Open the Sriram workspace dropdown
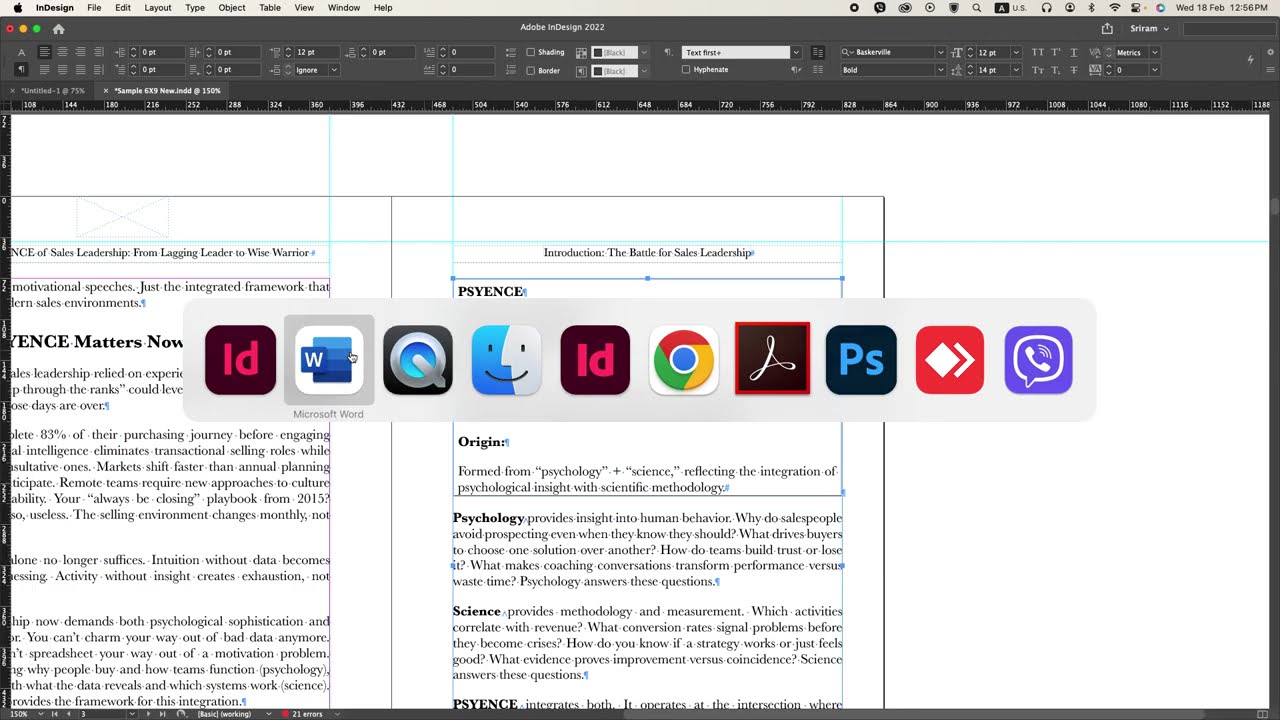This screenshot has height=720, width=1280. click(x=1149, y=29)
